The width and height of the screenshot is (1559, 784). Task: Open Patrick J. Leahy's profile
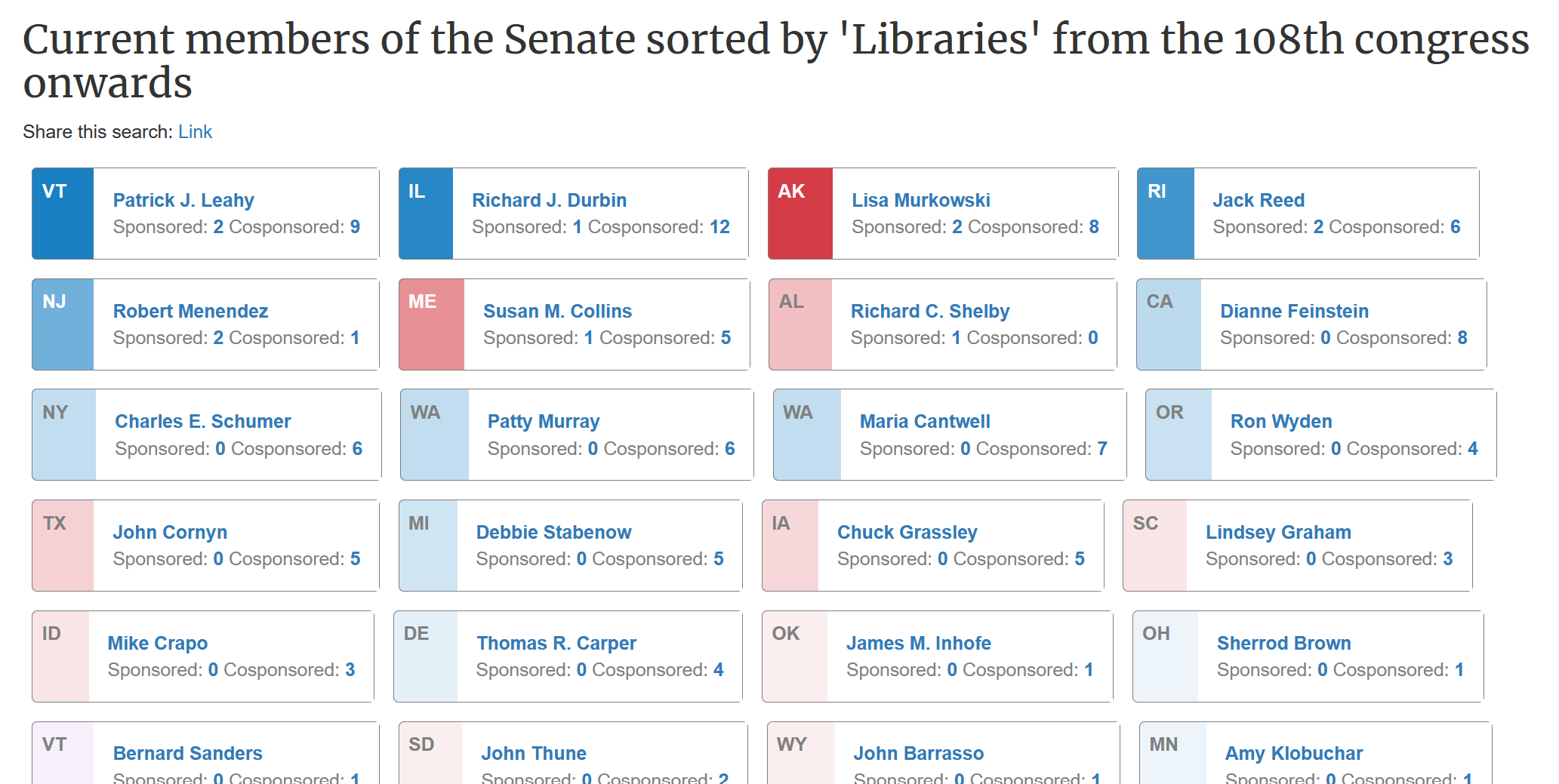[x=183, y=200]
